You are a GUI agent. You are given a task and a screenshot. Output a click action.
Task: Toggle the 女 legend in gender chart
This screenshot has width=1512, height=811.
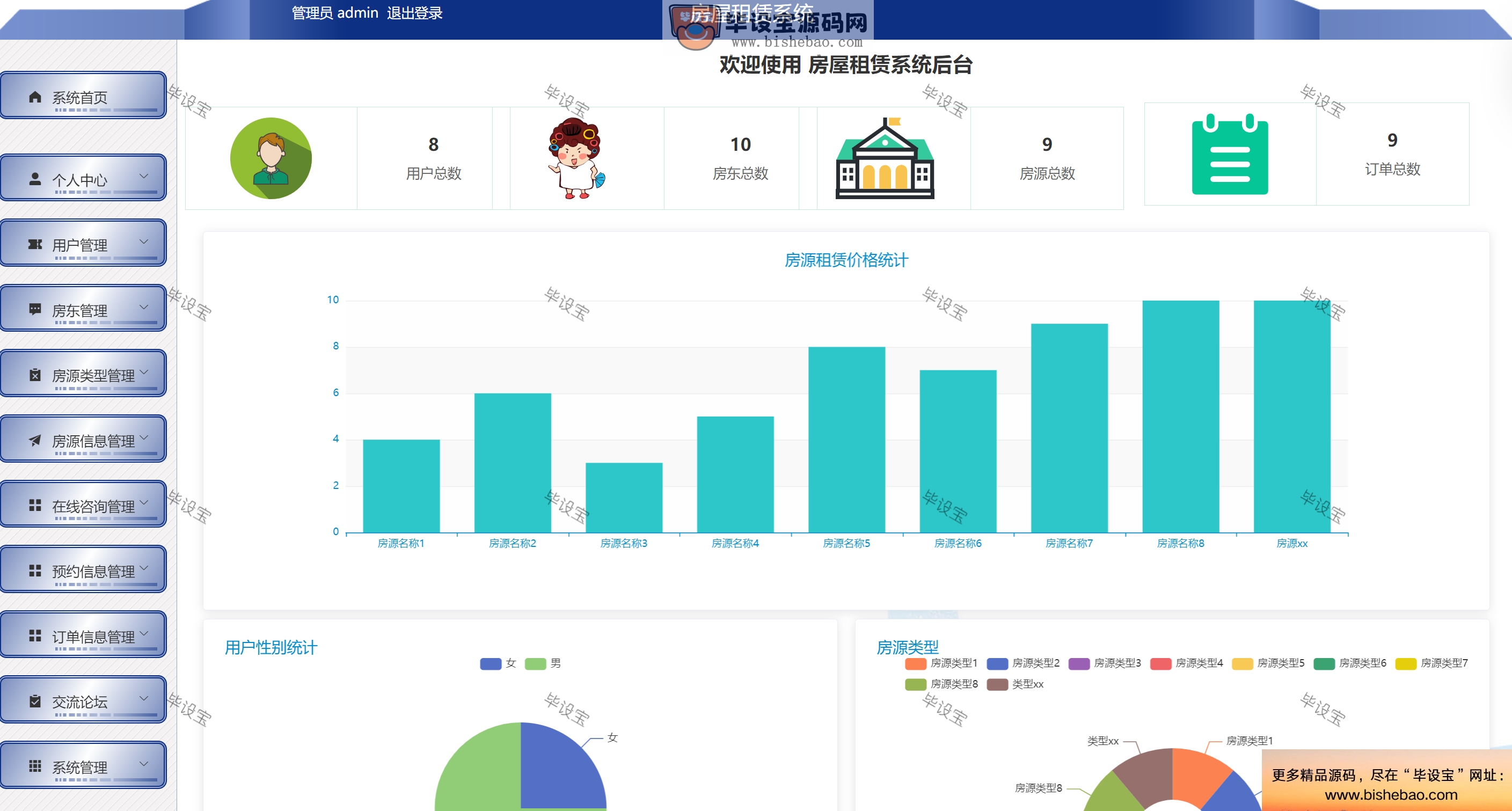pos(498,664)
